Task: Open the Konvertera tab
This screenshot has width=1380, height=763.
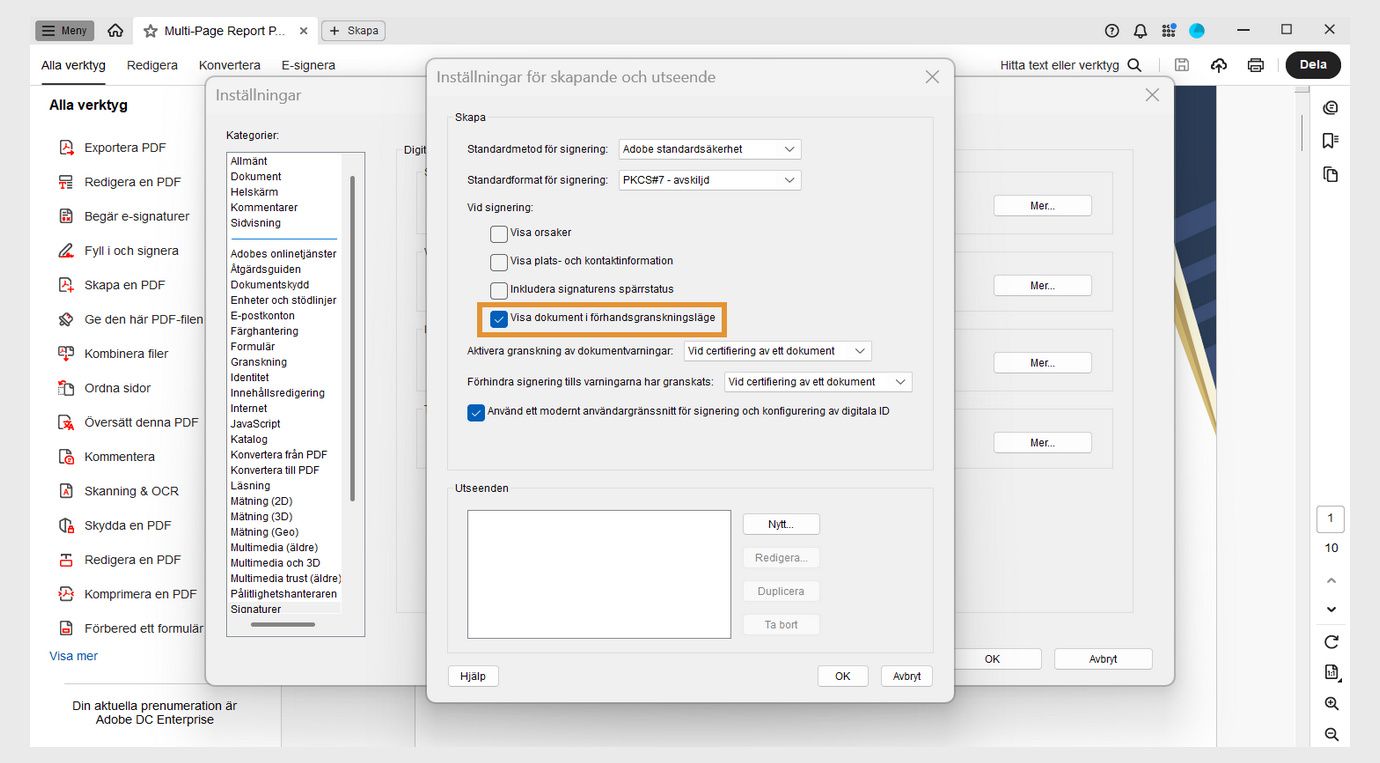Action: [x=230, y=65]
